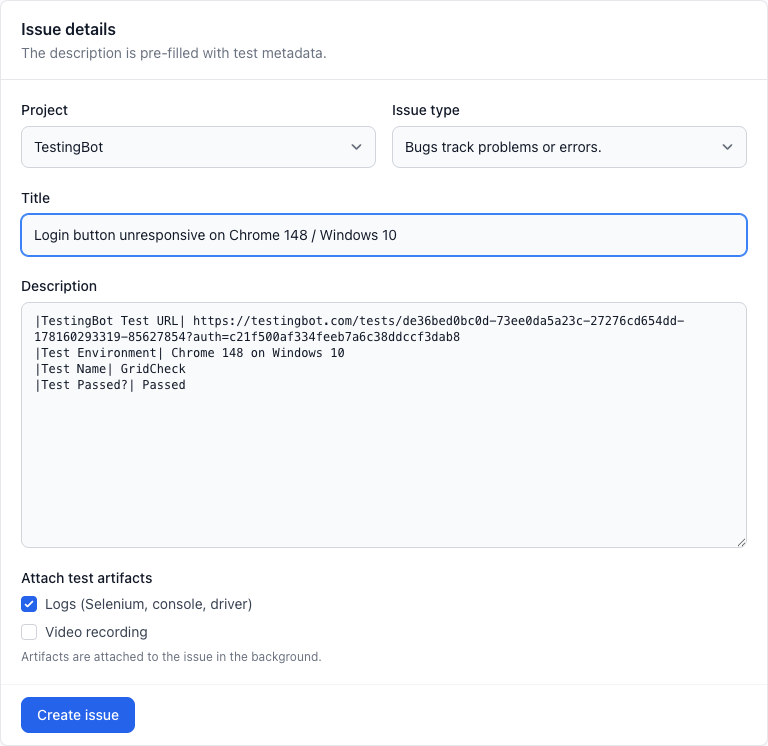Click the 'pre-filled with test metadata' subtitle

[x=174, y=53]
